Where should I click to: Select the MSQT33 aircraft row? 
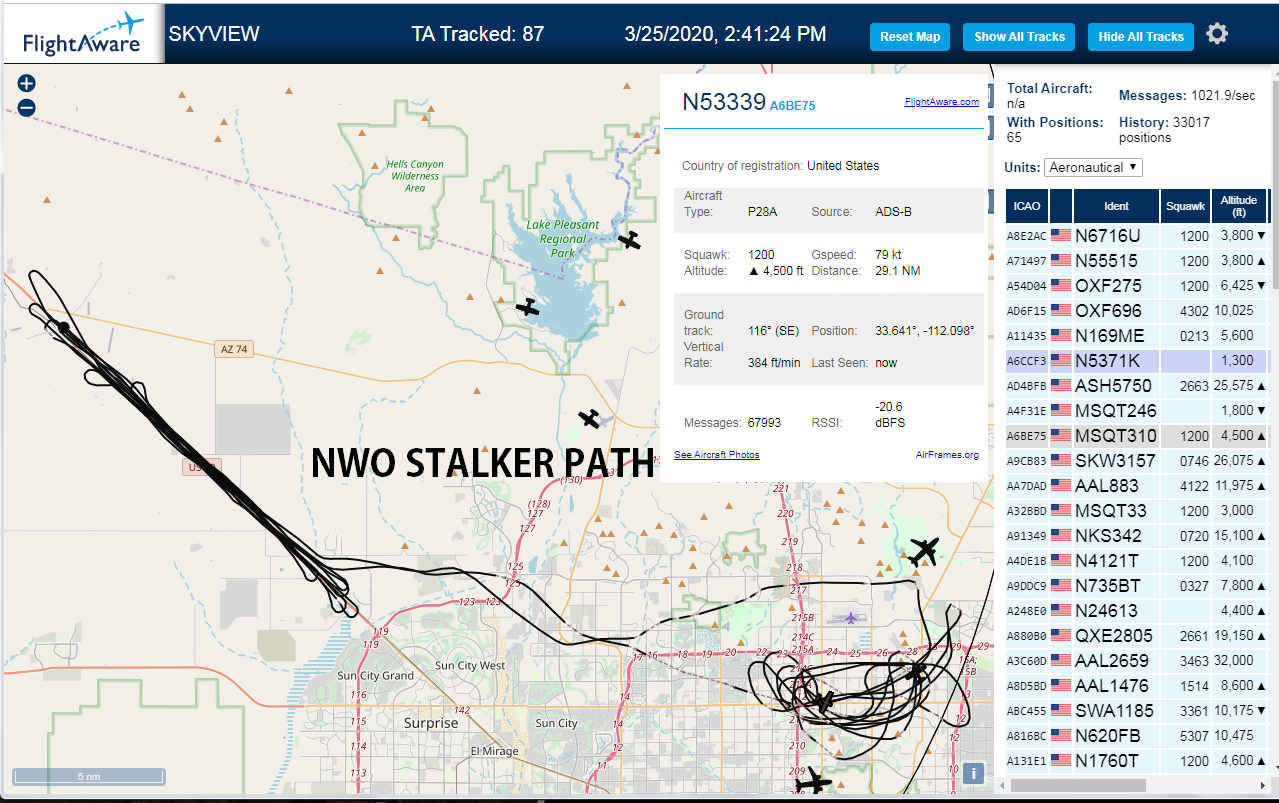(x=1137, y=511)
